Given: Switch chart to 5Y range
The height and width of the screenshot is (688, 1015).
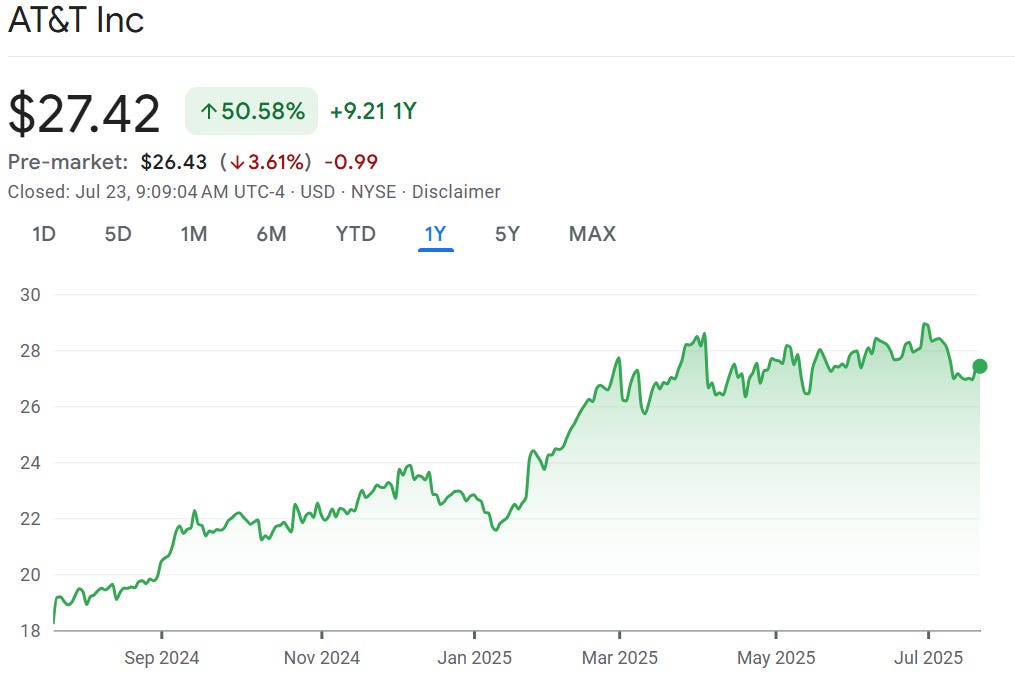Looking at the screenshot, I should (x=508, y=234).
